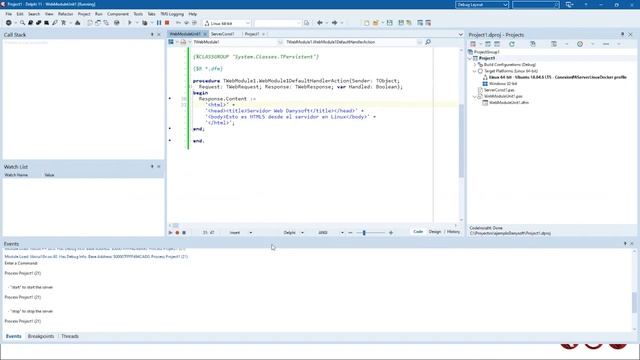
Task: Click the zoom out minus icon in editor
Action: (x=350, y=232)
